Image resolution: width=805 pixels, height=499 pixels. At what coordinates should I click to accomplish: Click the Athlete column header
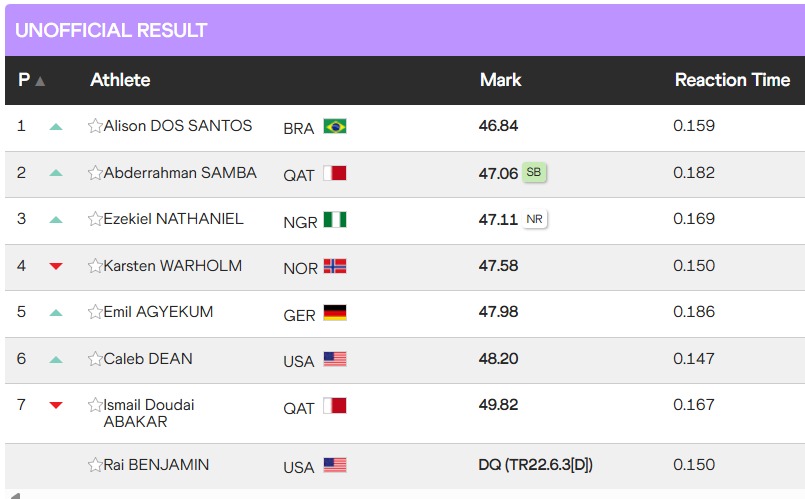pyautogui.click(x=120, y=80)
